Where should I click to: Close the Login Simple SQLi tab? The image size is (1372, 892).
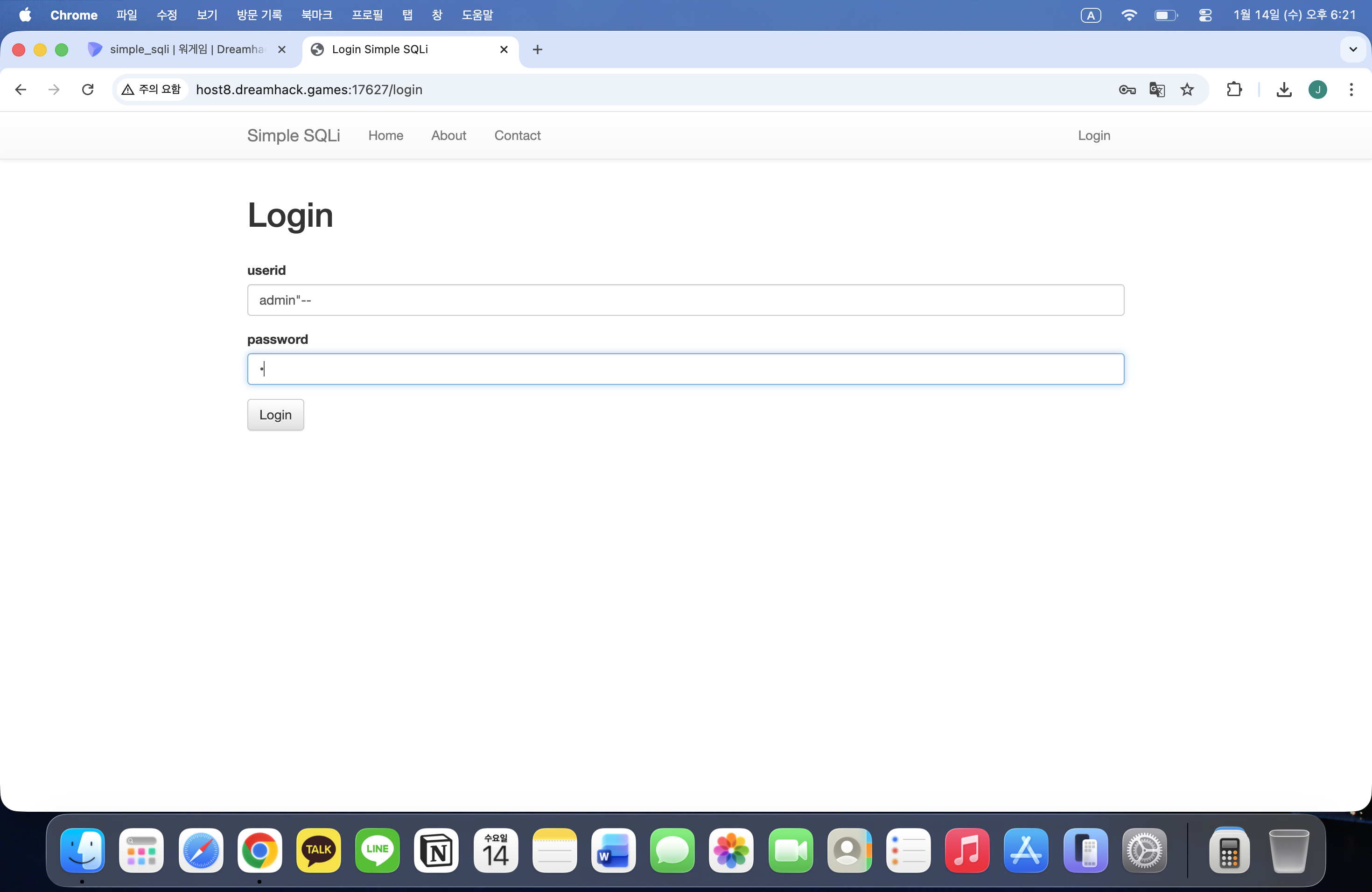click(x=503, y=49)
